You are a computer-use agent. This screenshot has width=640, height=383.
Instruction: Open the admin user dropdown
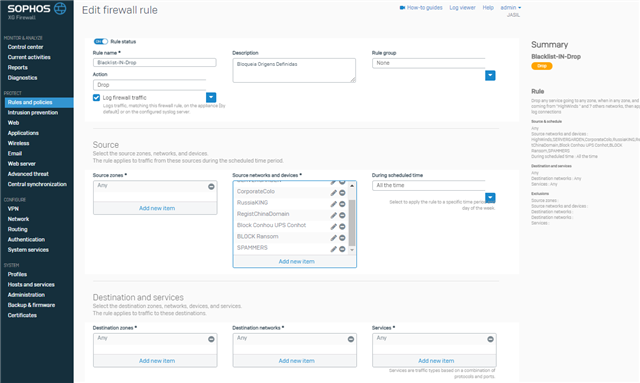pos(511,8)
